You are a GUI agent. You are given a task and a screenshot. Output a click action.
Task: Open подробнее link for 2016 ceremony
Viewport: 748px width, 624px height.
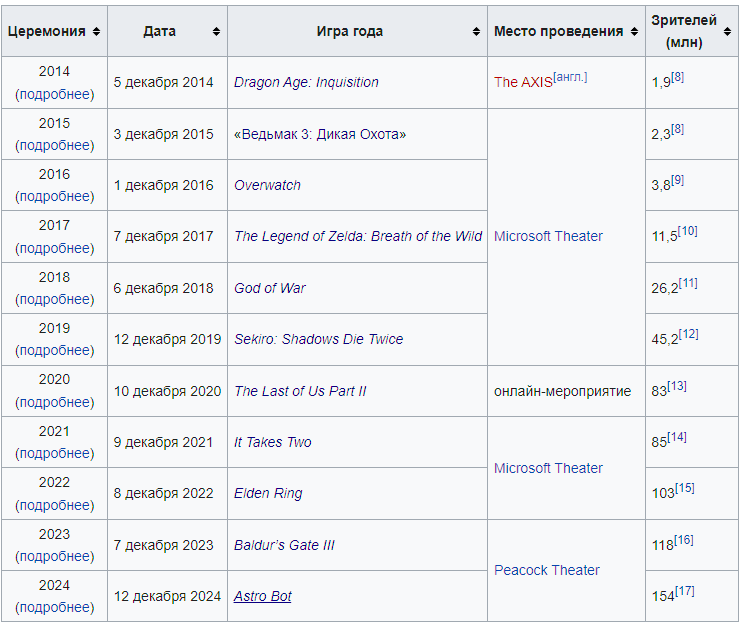[55, 197]
